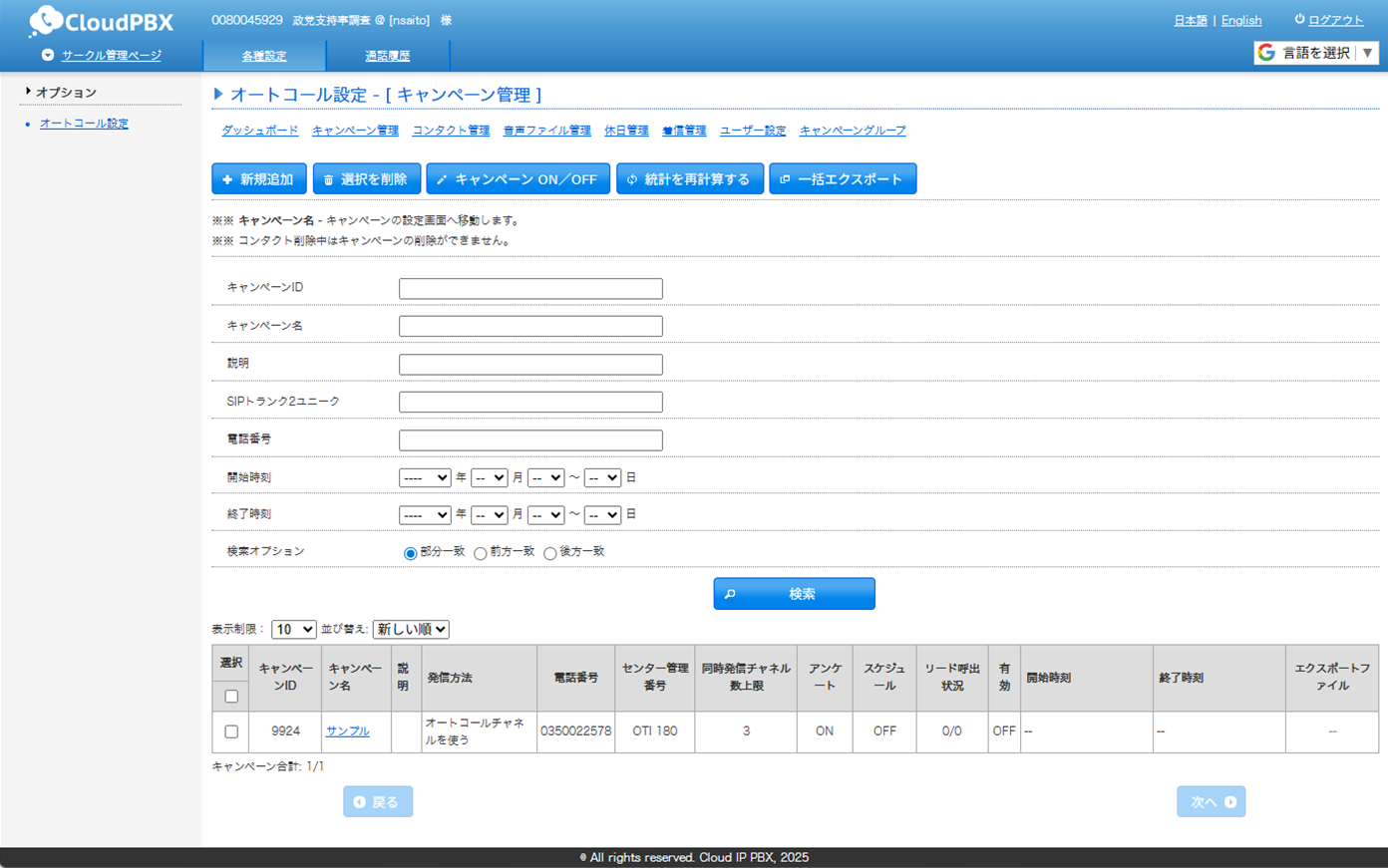Select the 前方一致 radio option

(x=481, y=553)
